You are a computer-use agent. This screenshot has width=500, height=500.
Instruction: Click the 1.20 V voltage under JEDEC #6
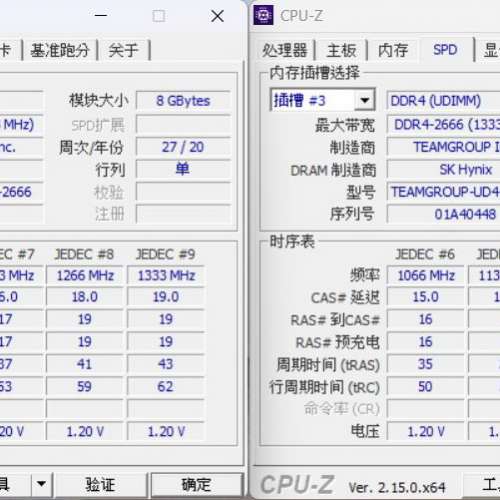click(426, 431)
